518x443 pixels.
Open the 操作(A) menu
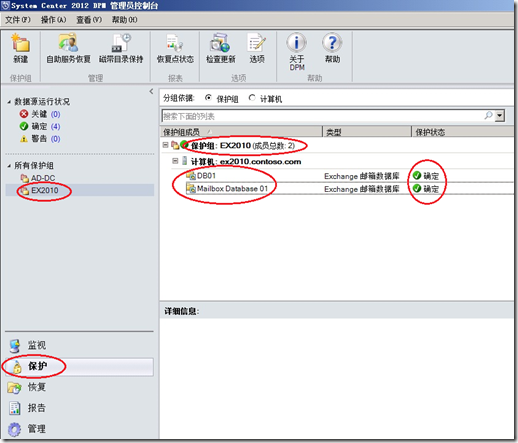[x=53, y=20]
